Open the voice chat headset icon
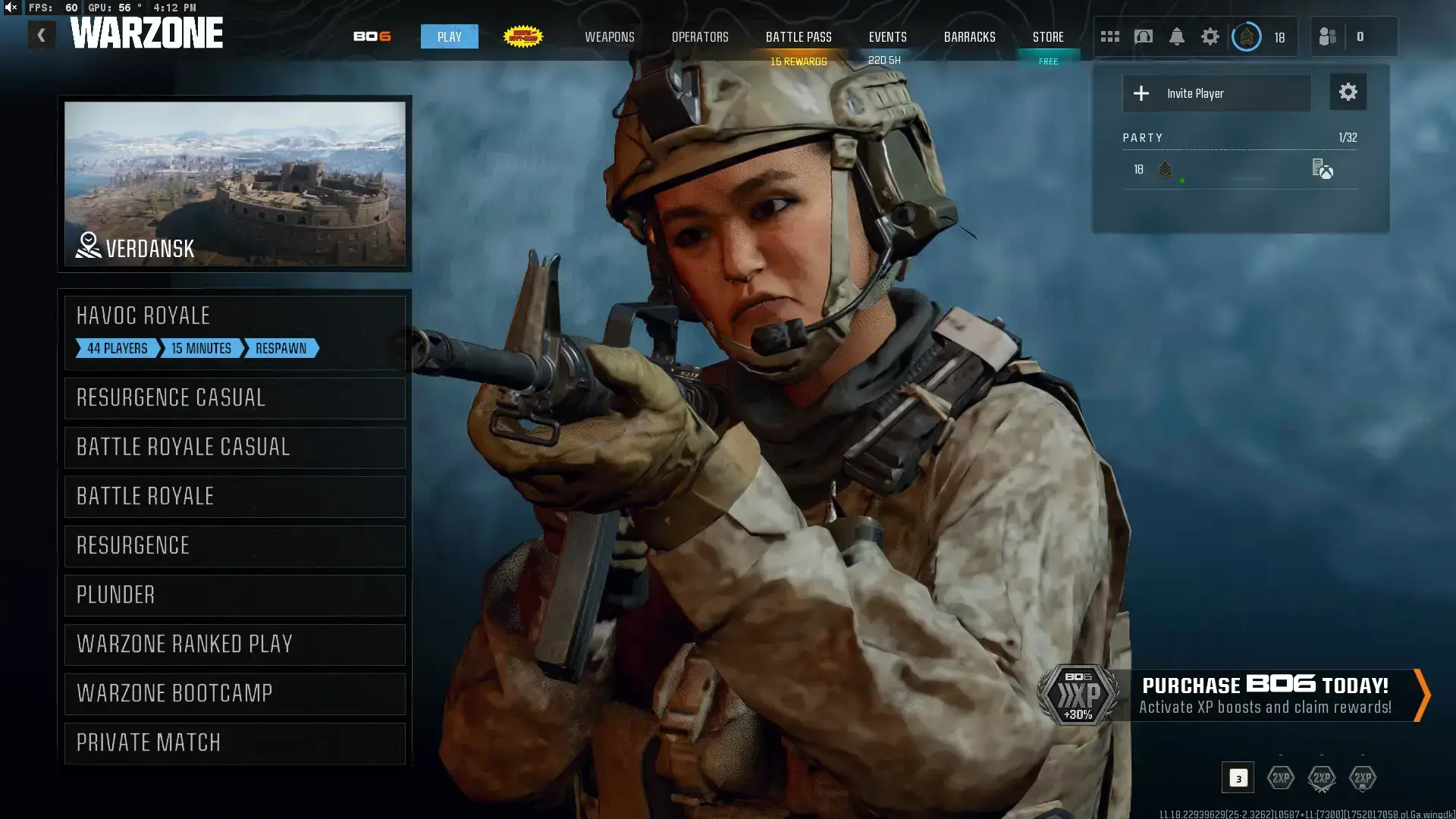1456x819 pixels. pyautogui.click(x=1143, y=36)
